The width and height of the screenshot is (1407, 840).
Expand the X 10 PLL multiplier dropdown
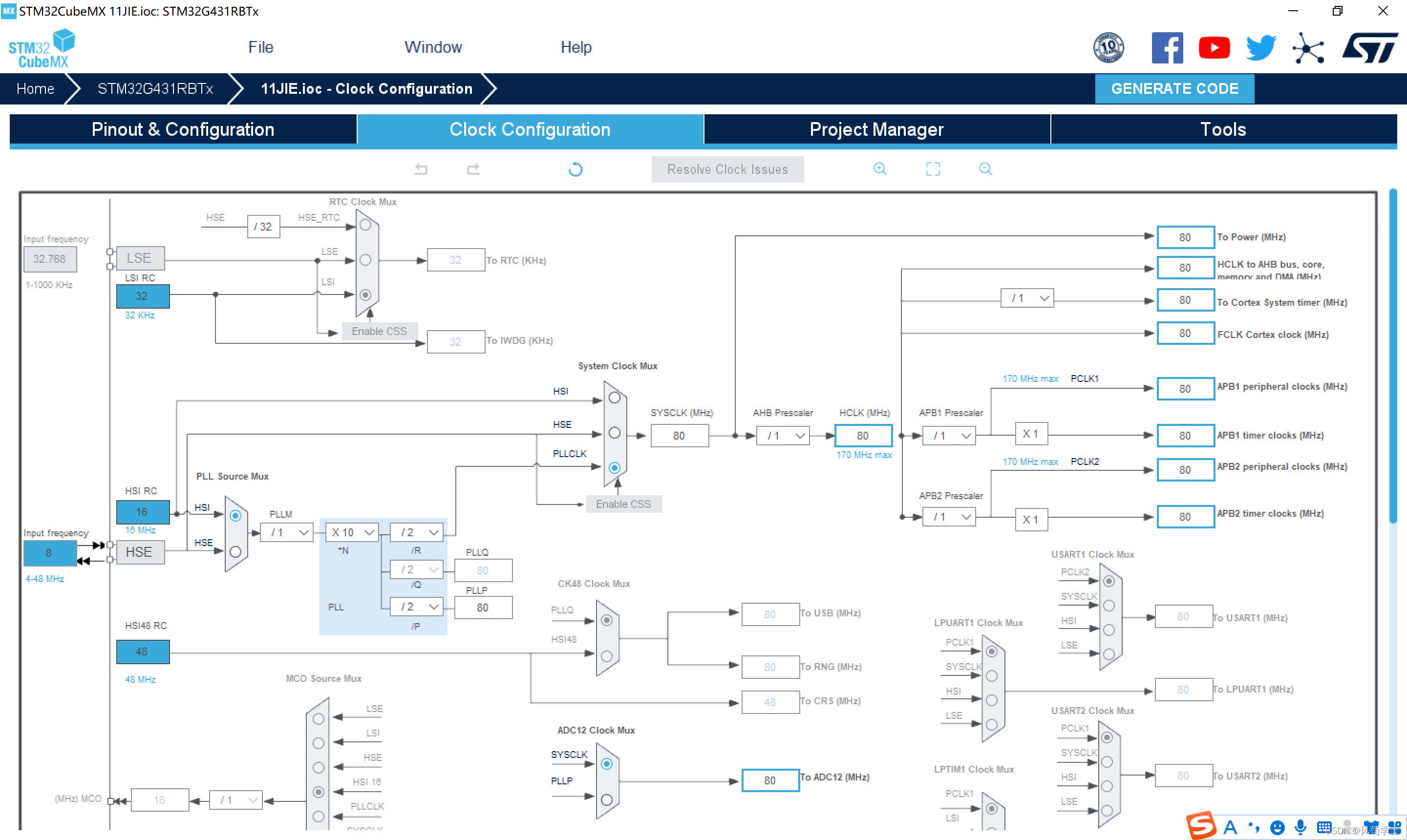point(352,533)
